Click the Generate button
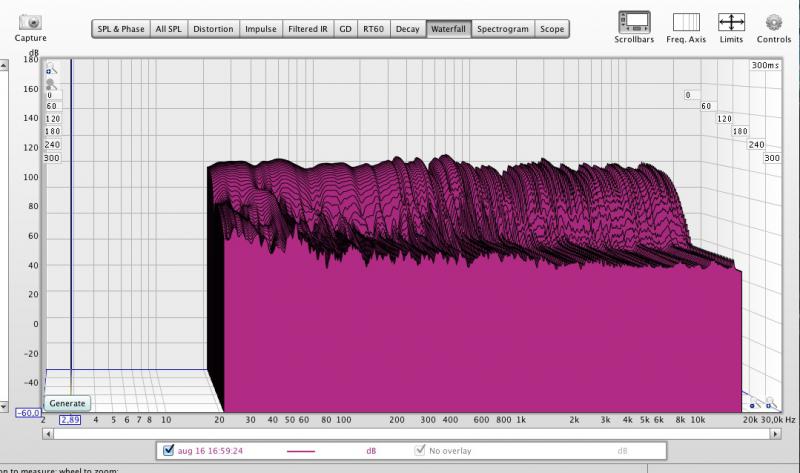This screenshot has width=800, height=473. coord(67,403)
